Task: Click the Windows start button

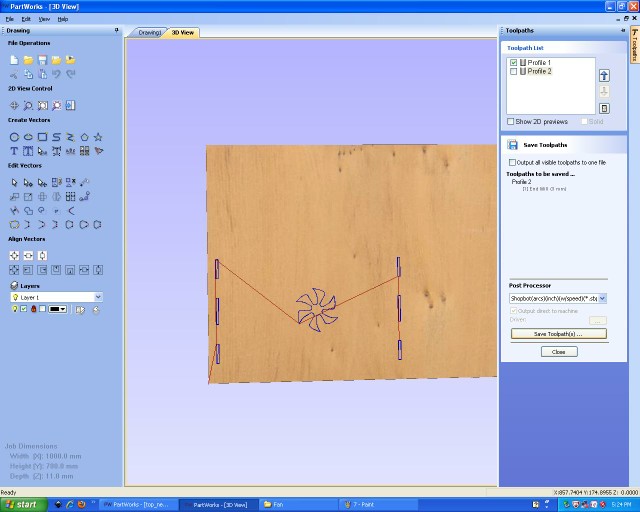Action: pyautogui.click(x=23, y=505)
